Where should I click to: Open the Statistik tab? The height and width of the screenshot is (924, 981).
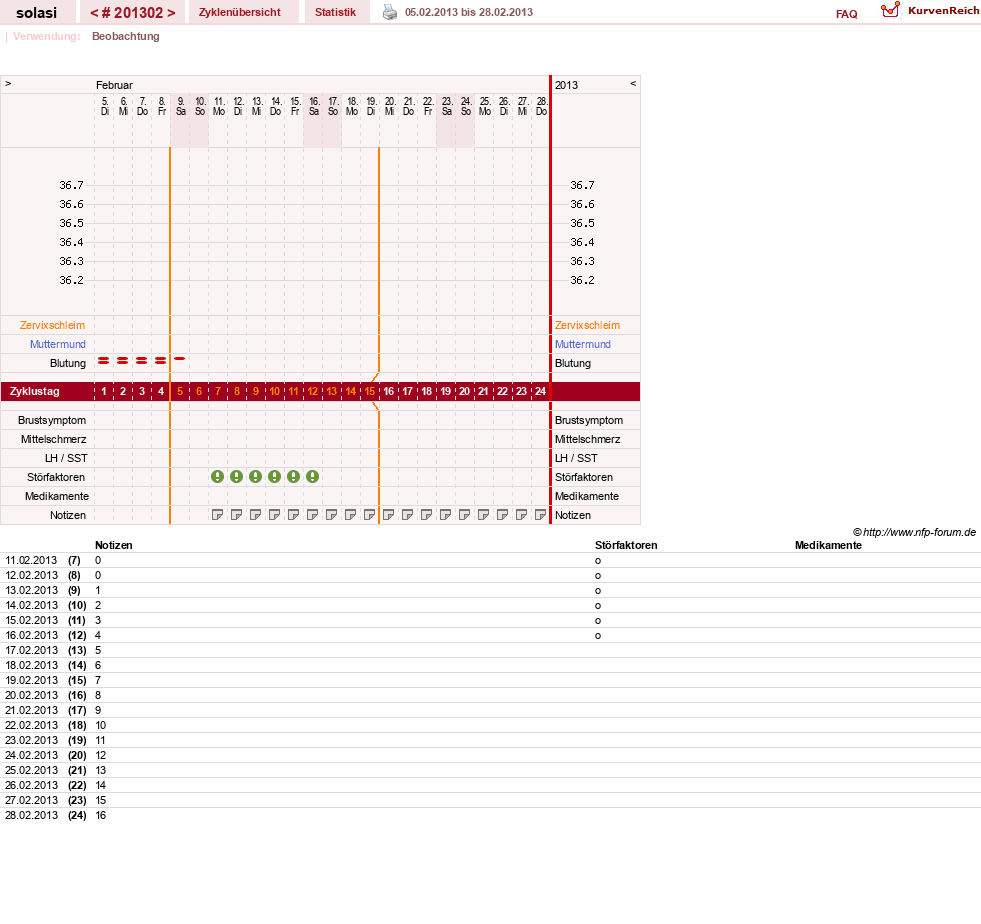click(x=335, y=12)
